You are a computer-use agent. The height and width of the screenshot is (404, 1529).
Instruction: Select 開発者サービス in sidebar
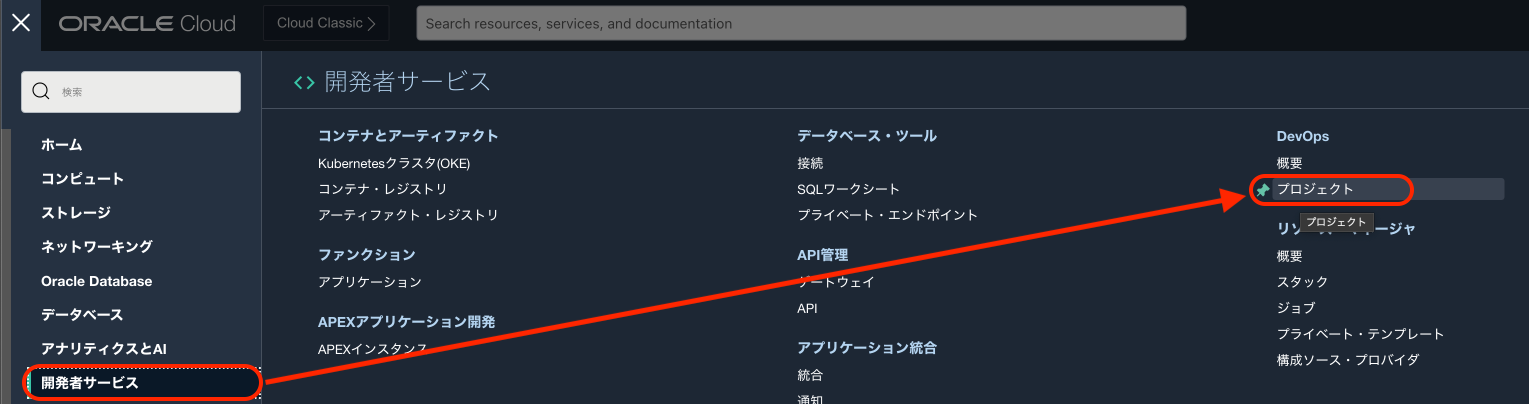click(90, 382)
